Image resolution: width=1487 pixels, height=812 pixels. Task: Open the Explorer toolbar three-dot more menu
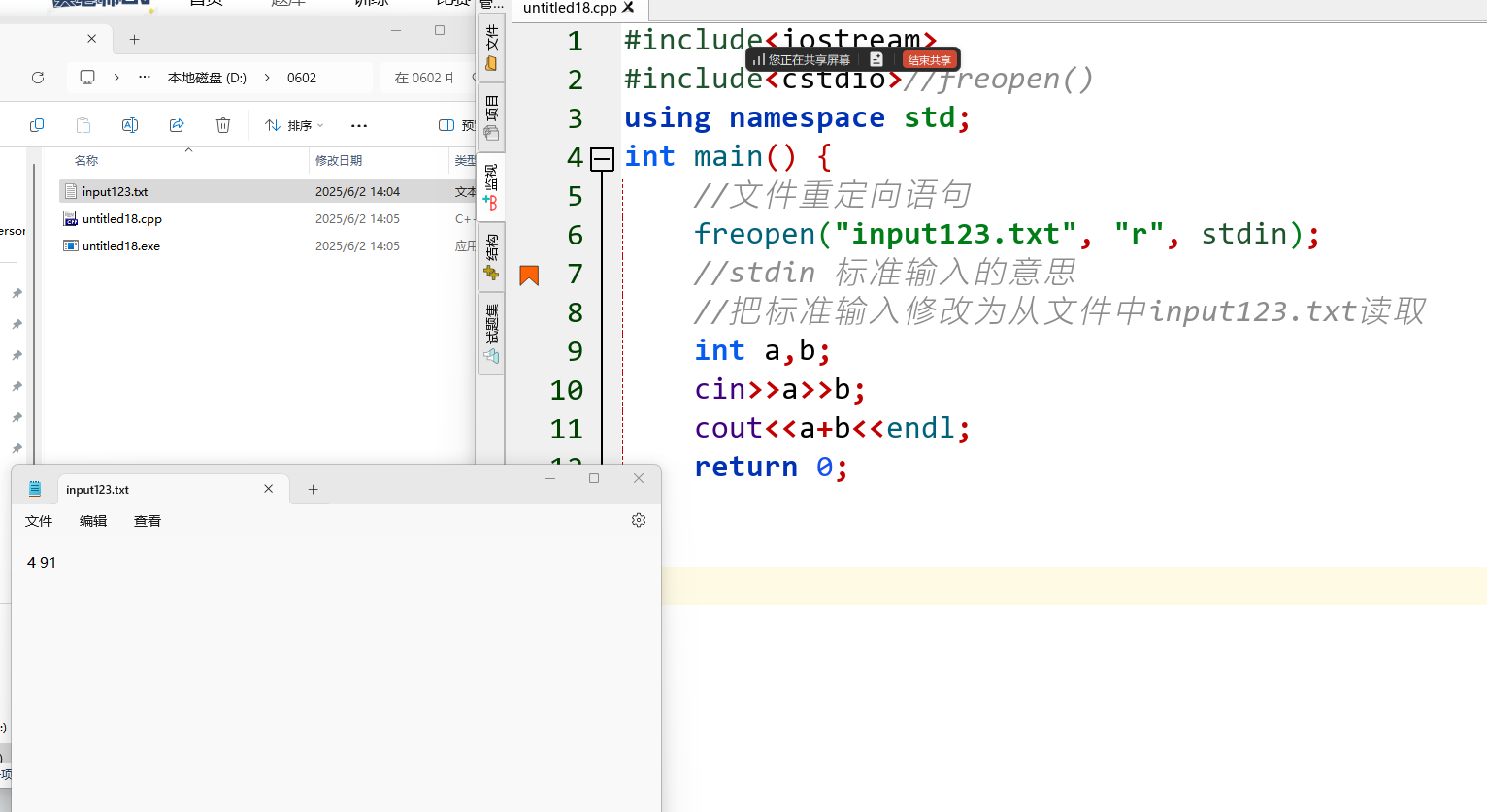pyautogui.click(x=359, y=125)
